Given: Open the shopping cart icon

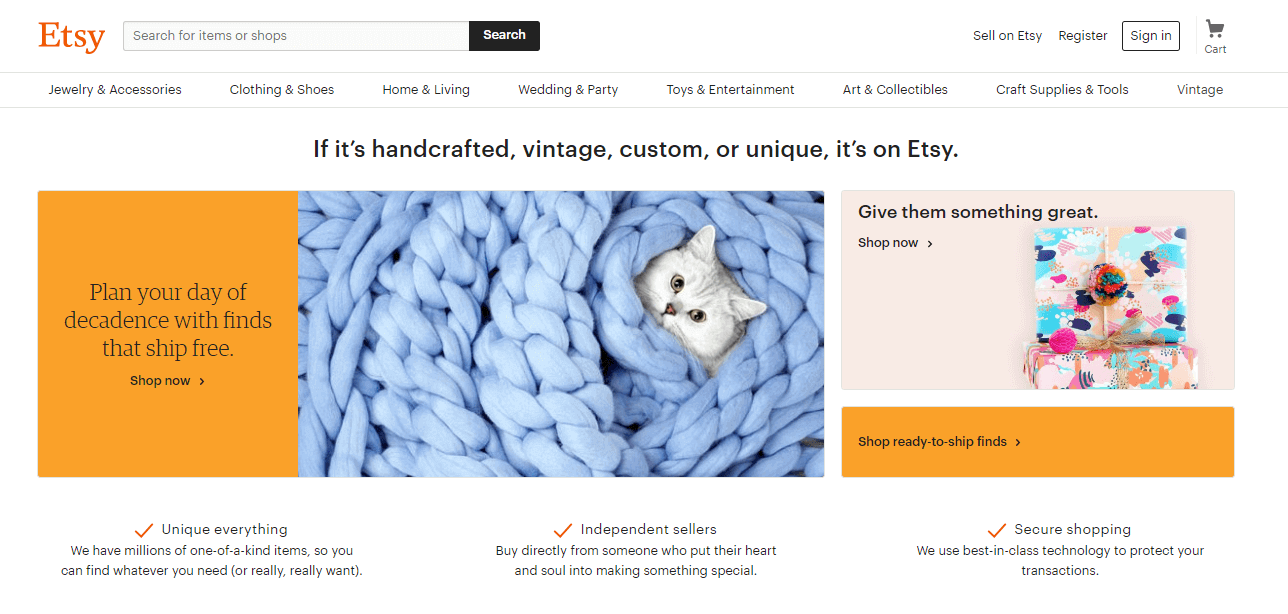Looking at the screenshot, I should pos(1215,30).
